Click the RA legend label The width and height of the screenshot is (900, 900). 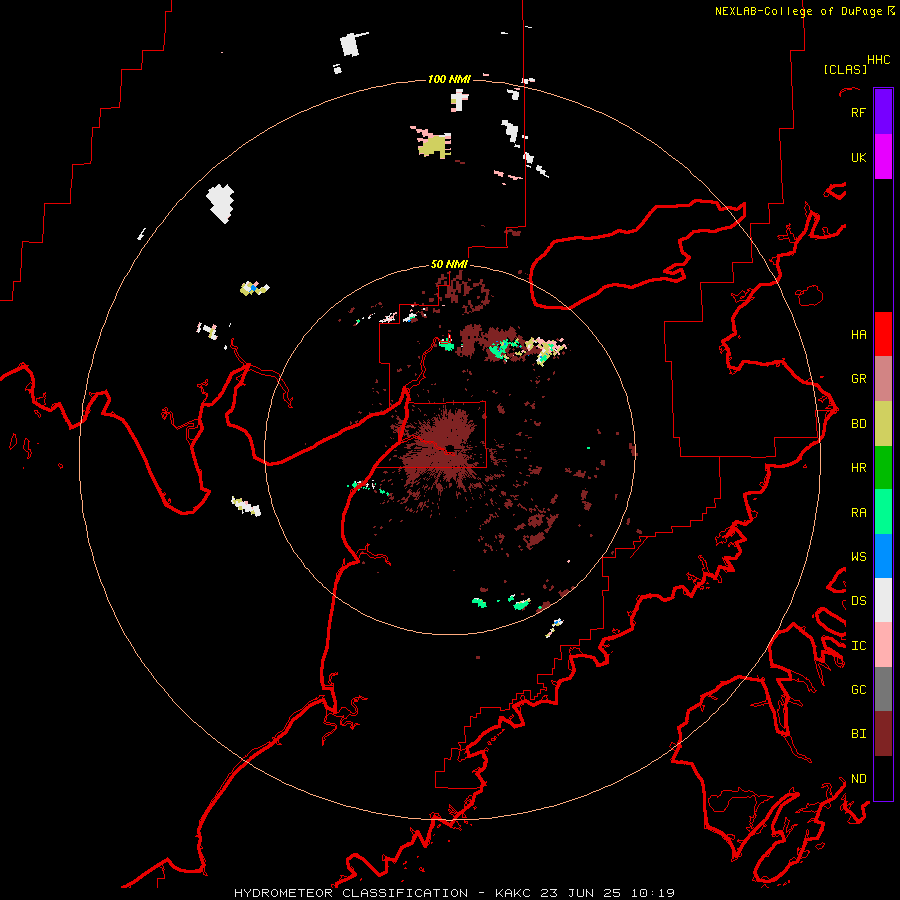858,512
